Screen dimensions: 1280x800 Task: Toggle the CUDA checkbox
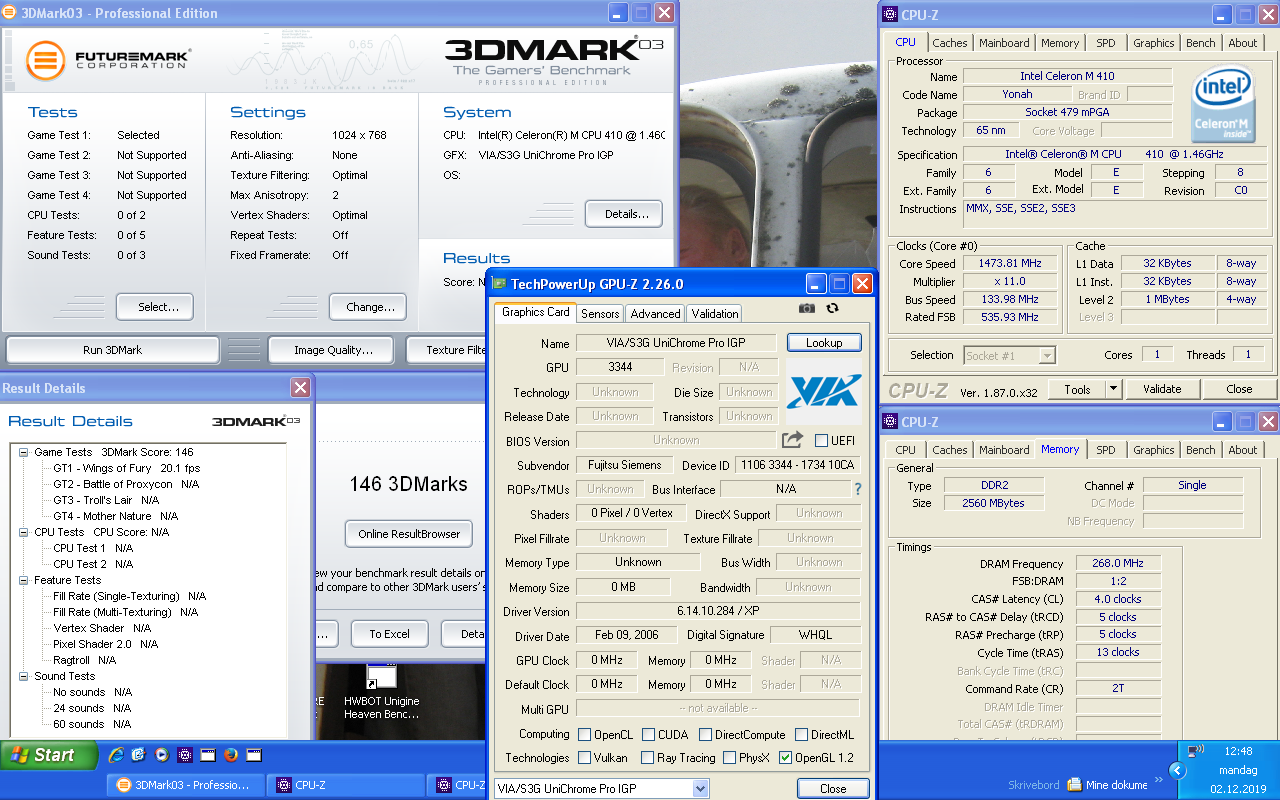[x=648, y=735]
